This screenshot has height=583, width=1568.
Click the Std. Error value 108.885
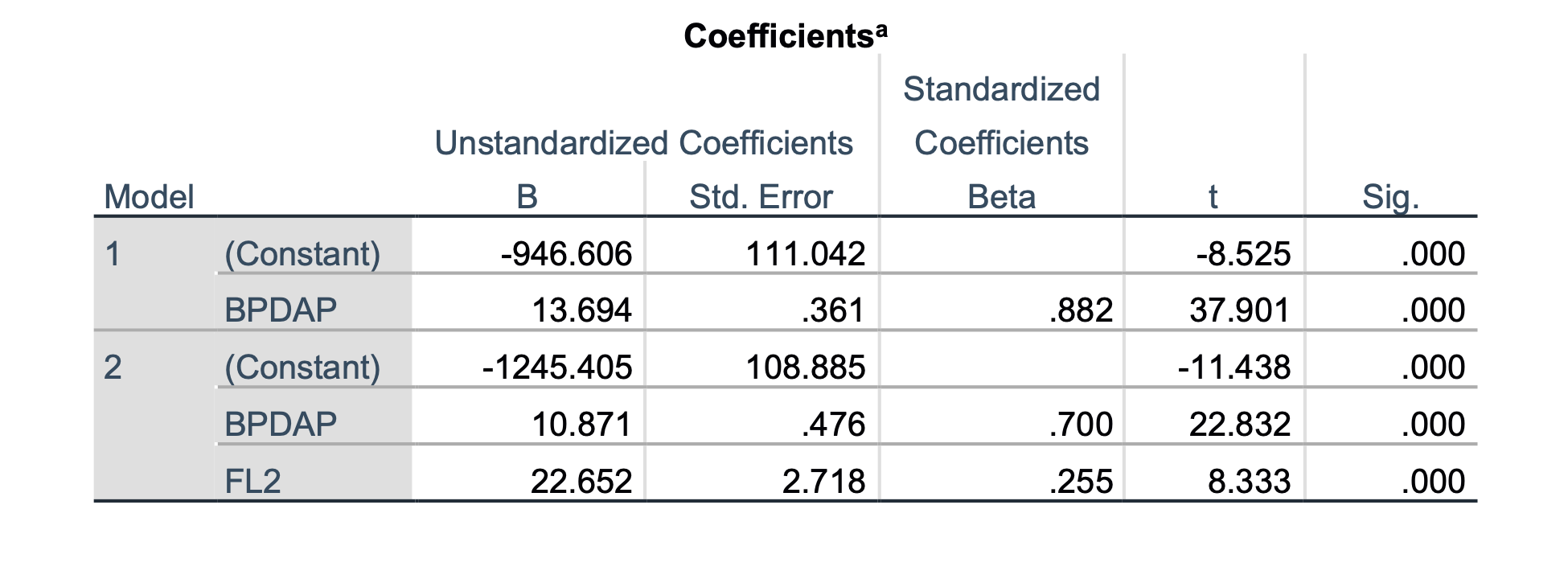point(806,367)
